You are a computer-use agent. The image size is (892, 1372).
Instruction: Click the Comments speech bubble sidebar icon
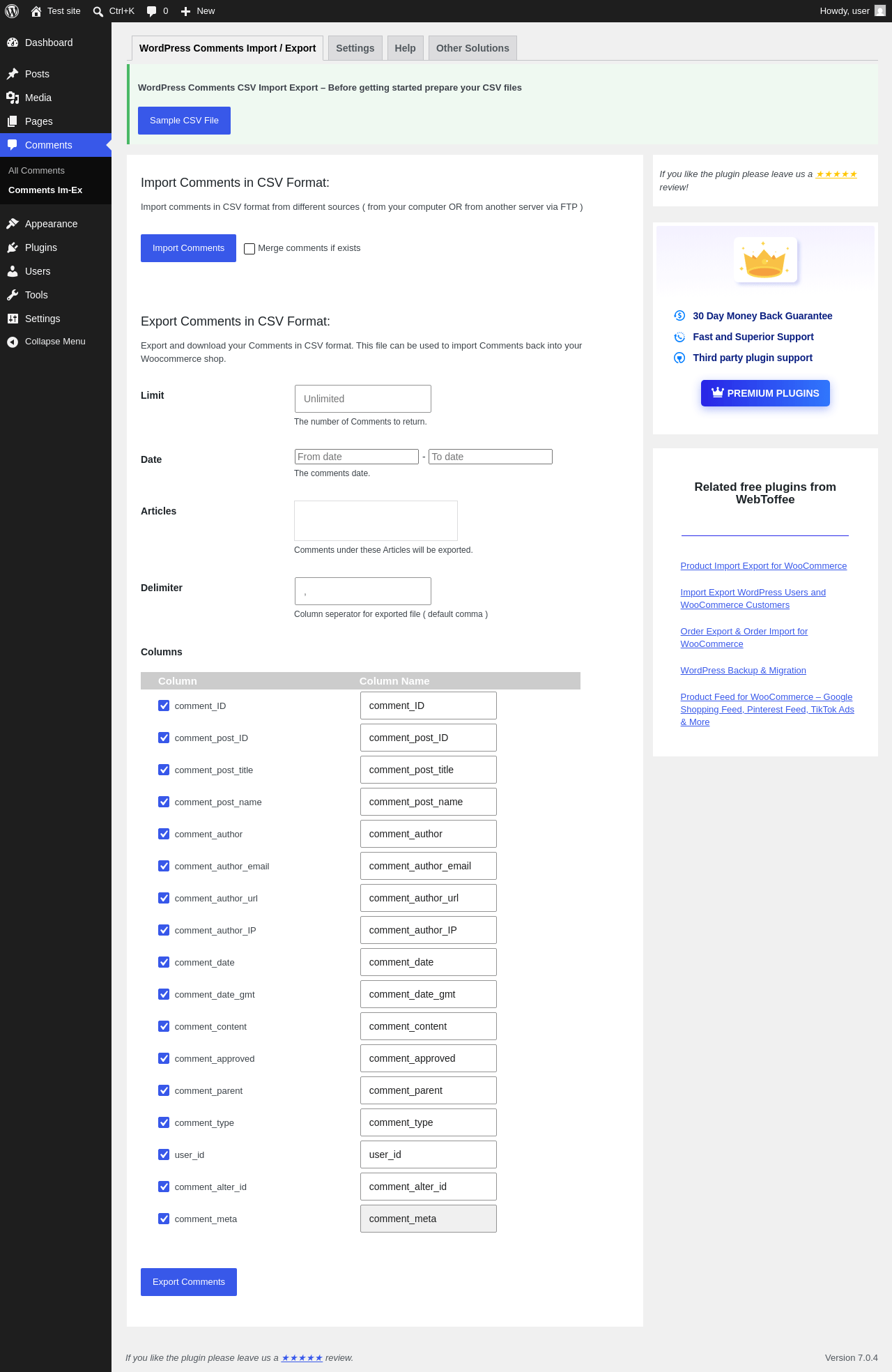pyautogui.click(x=13, y=145)
